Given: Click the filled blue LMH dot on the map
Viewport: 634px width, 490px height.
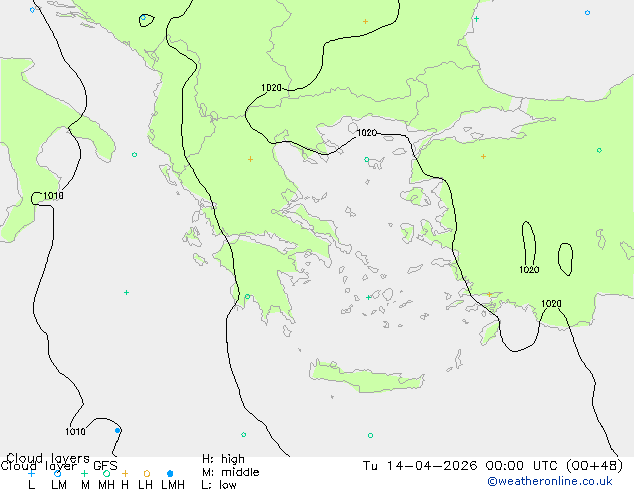Looking at the screenshot, I should 117,431.
